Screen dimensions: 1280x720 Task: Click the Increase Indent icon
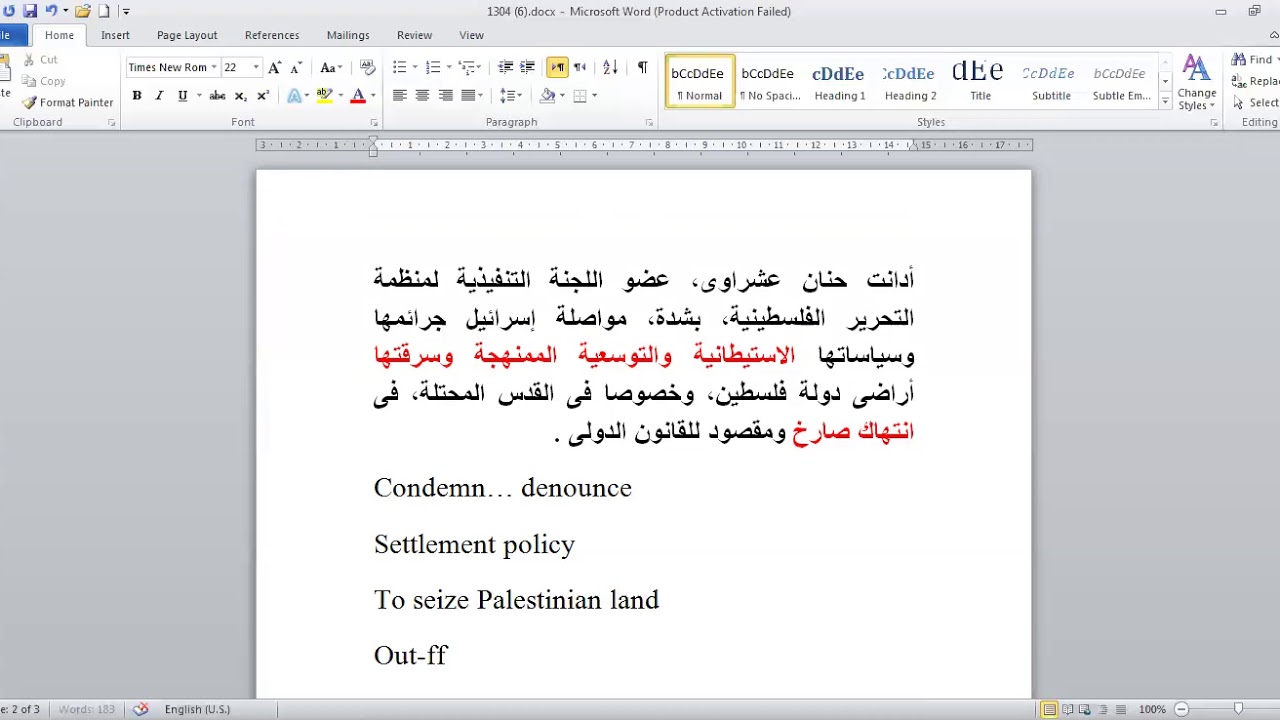[527, 67]
